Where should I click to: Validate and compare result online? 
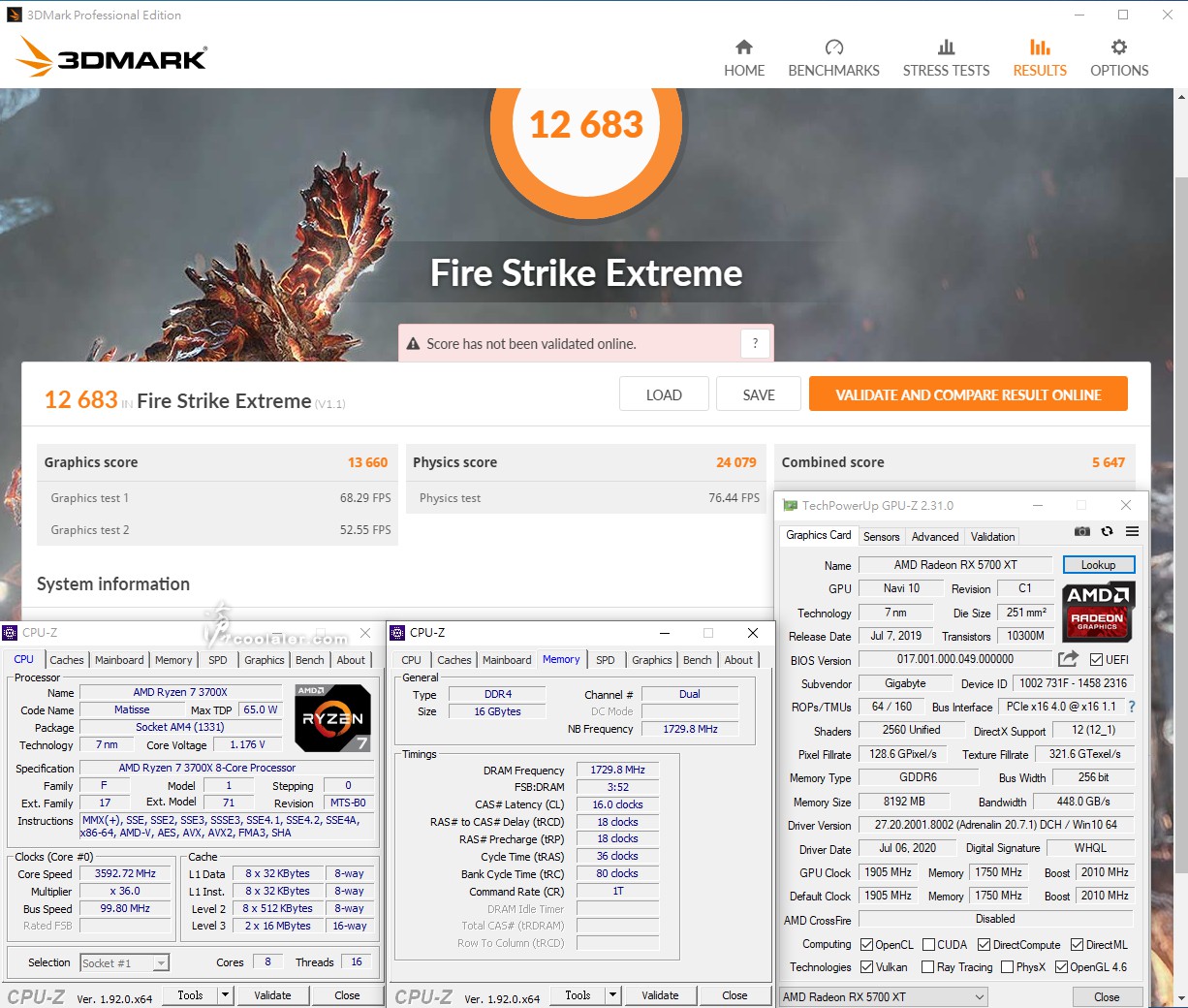(x=968, y=394)
